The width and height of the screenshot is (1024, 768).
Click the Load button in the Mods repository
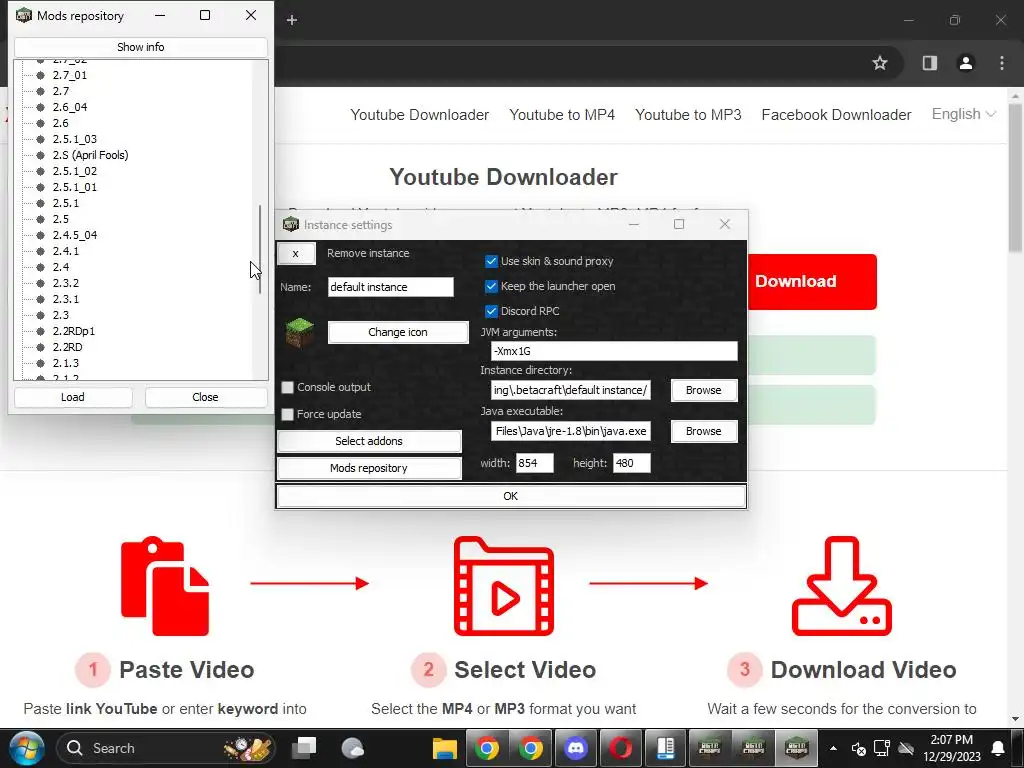[x=73, y=397]
